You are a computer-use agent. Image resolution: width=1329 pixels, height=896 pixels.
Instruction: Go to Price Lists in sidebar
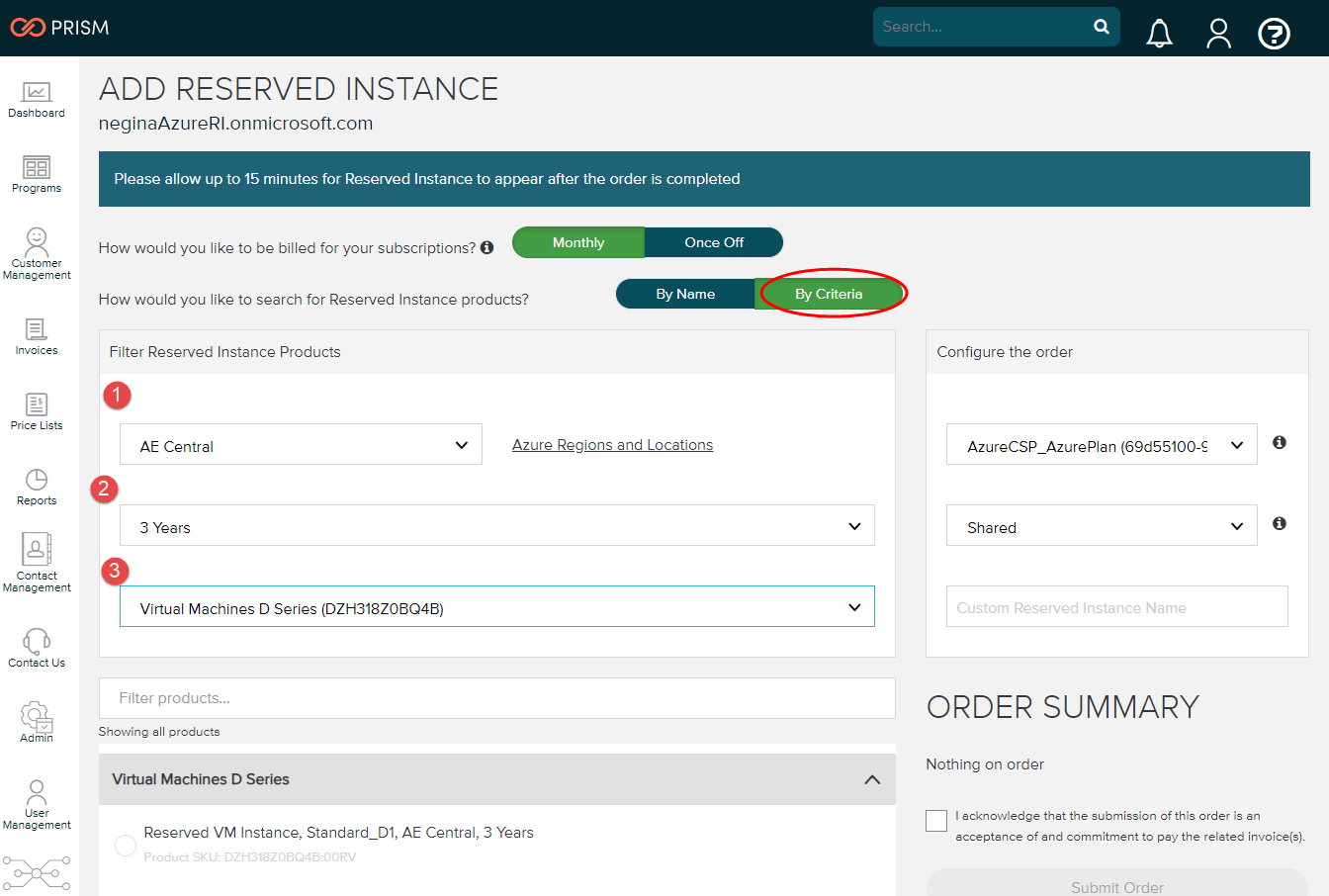point(37,411)
